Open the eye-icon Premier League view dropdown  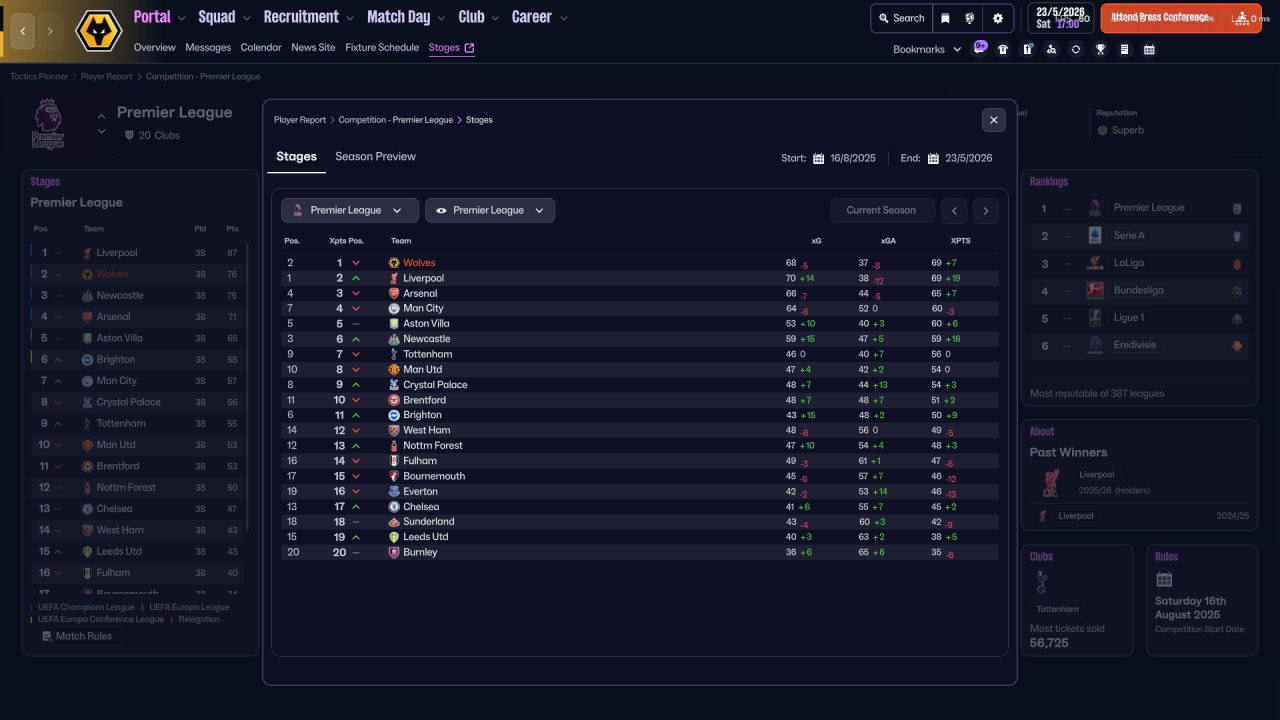[x=490, y=210]
